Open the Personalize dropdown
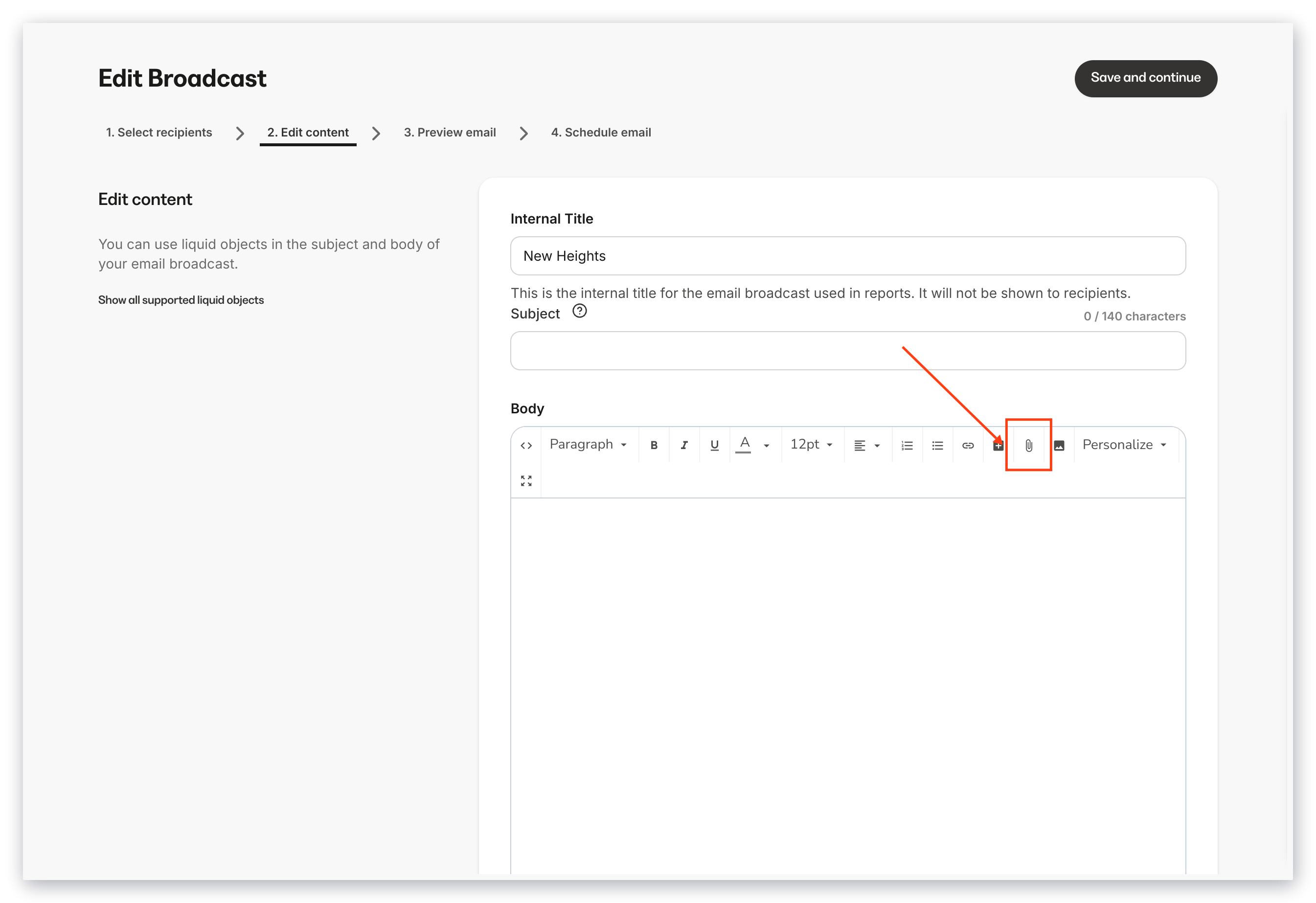The width and height of the screenshot is (1316, 903). 1125,445
